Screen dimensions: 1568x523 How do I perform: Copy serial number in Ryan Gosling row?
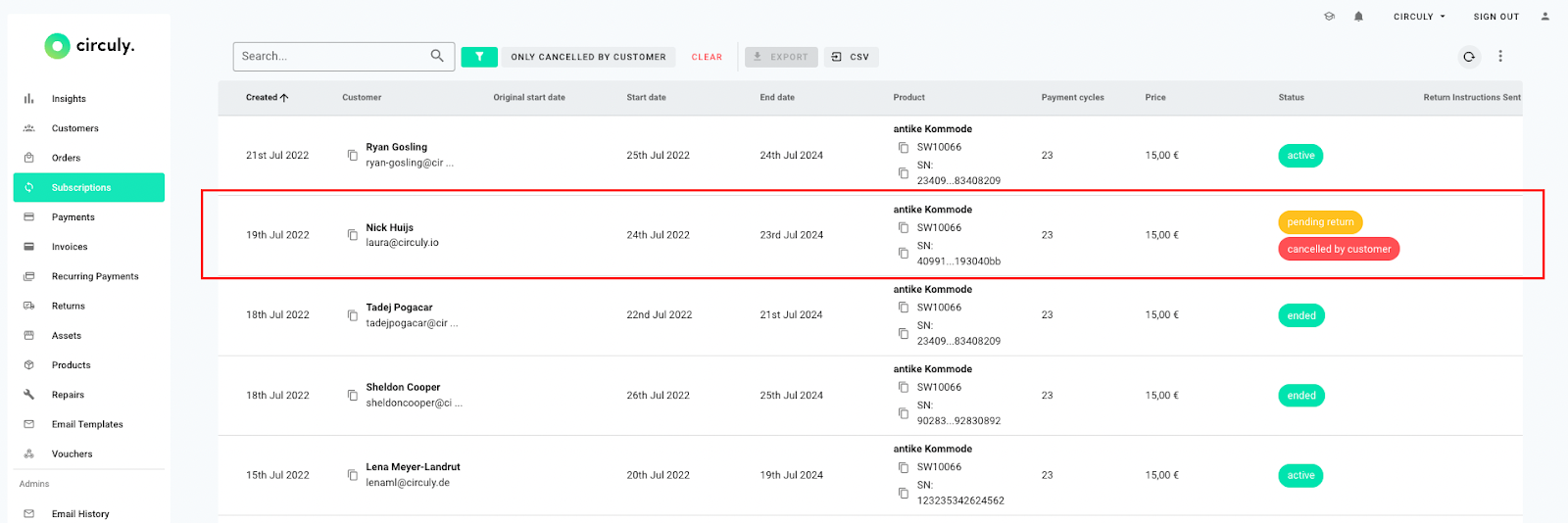click(904, 173)
